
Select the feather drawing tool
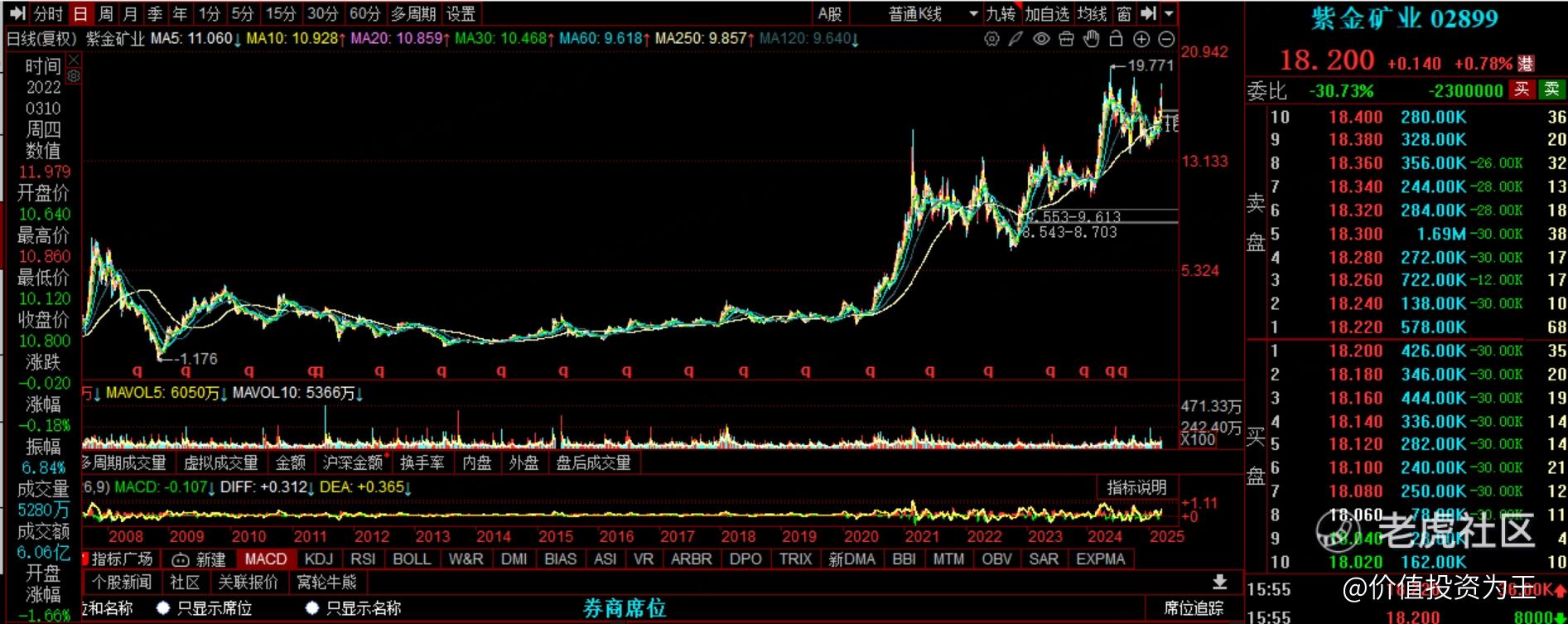pyautogui.click(x=1016, y=38)
